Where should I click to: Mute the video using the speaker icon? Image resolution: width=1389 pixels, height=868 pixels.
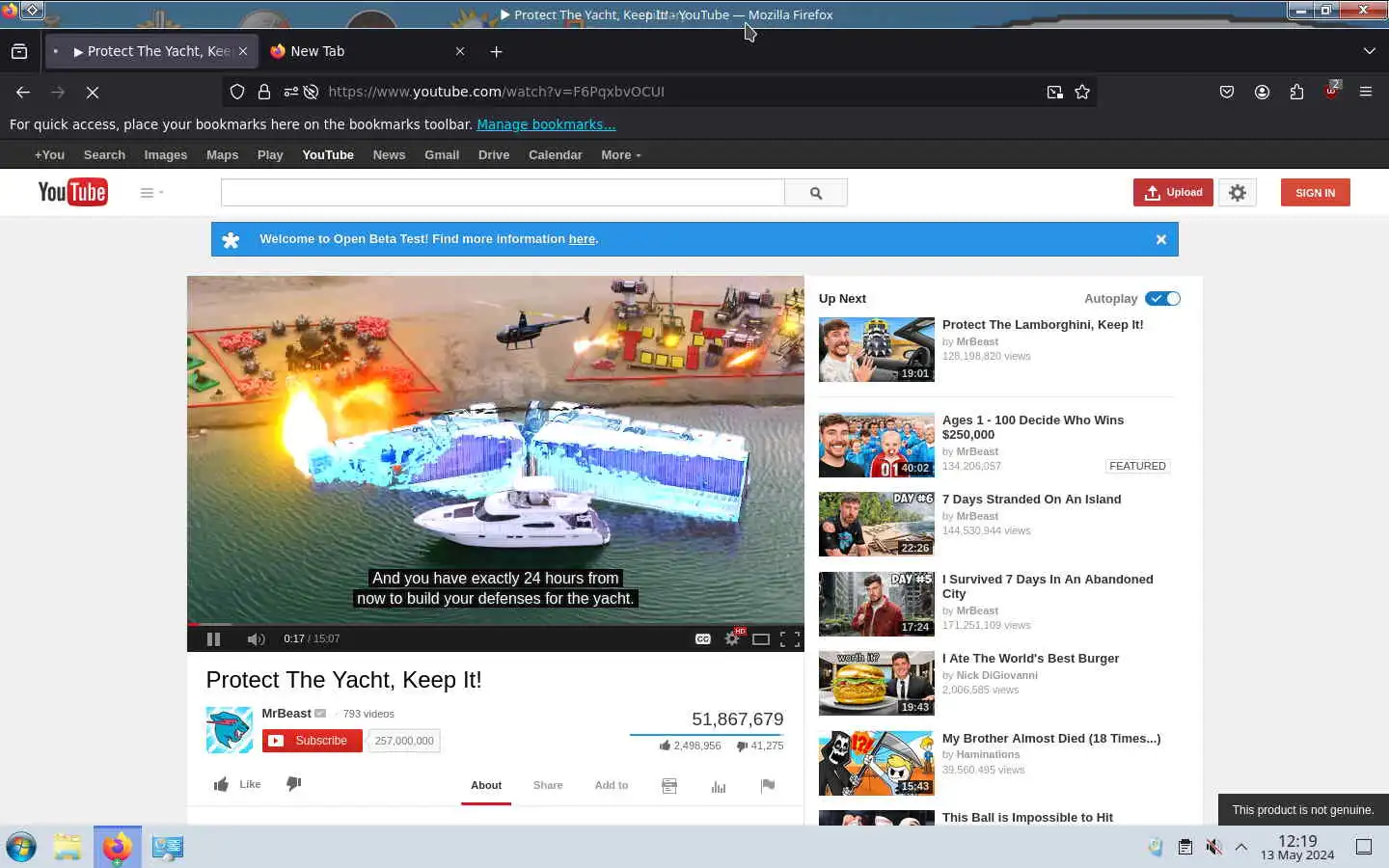tap(256, 638)
